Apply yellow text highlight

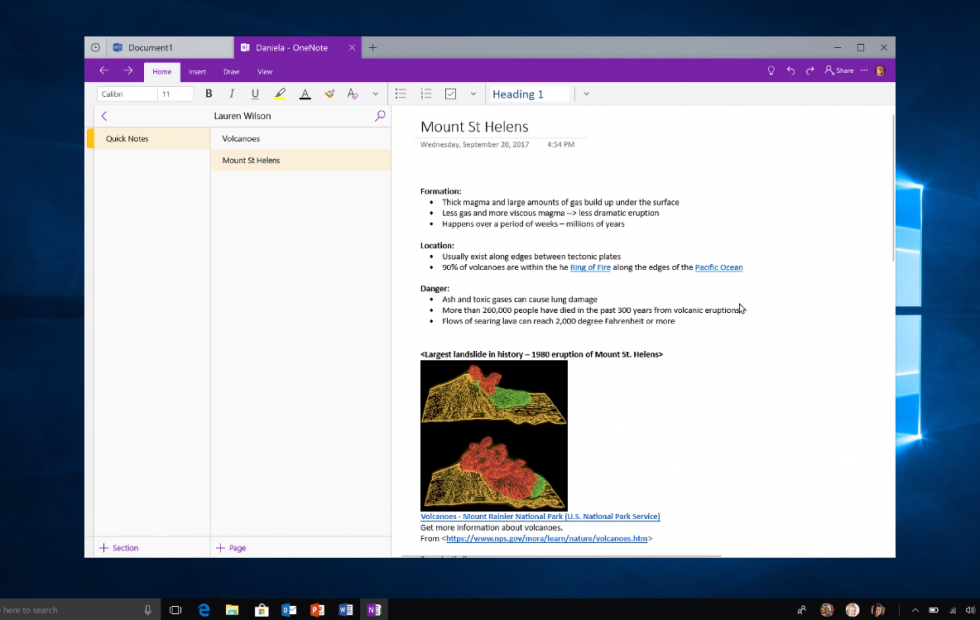pos(280,94)
